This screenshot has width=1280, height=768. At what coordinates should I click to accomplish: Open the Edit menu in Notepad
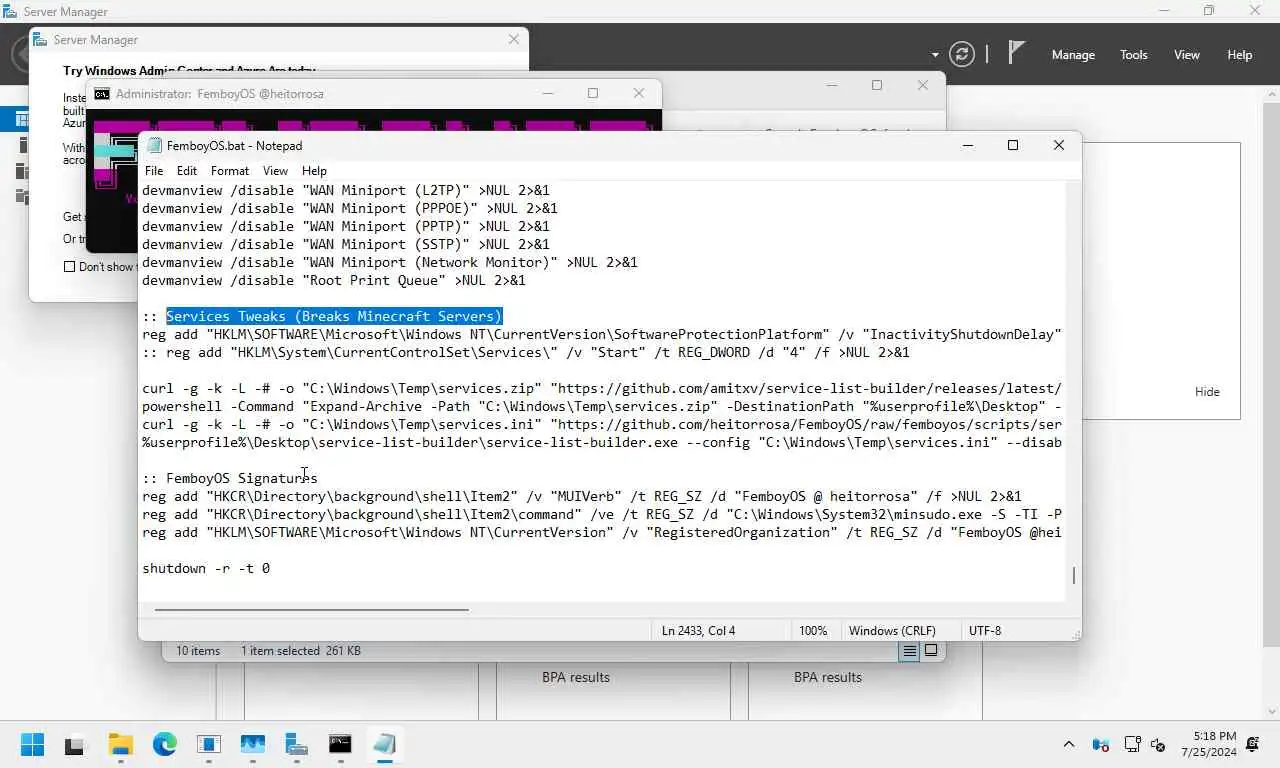(187, 171)
